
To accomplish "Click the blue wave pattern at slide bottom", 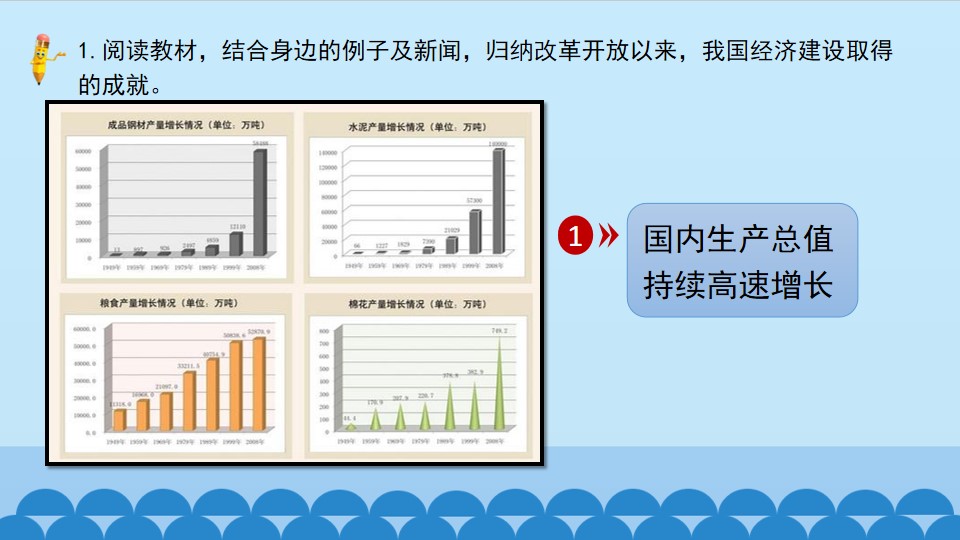I will point(480,514).
